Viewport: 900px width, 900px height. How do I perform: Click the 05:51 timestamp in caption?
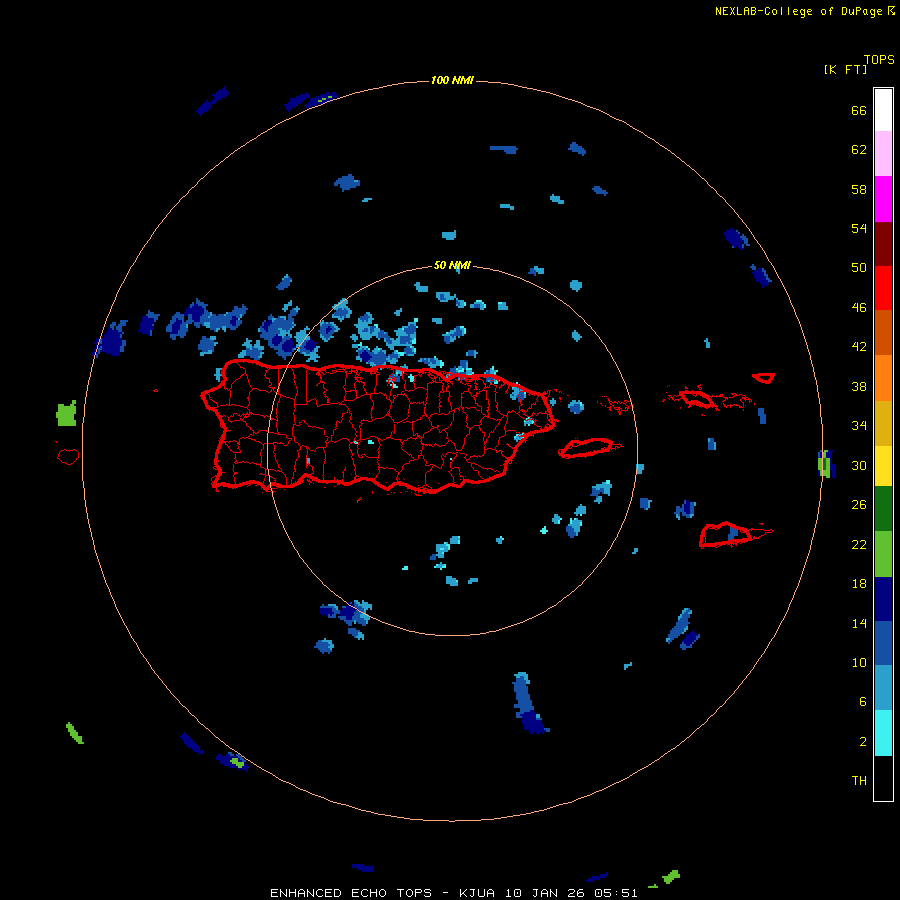click(617, 893)
